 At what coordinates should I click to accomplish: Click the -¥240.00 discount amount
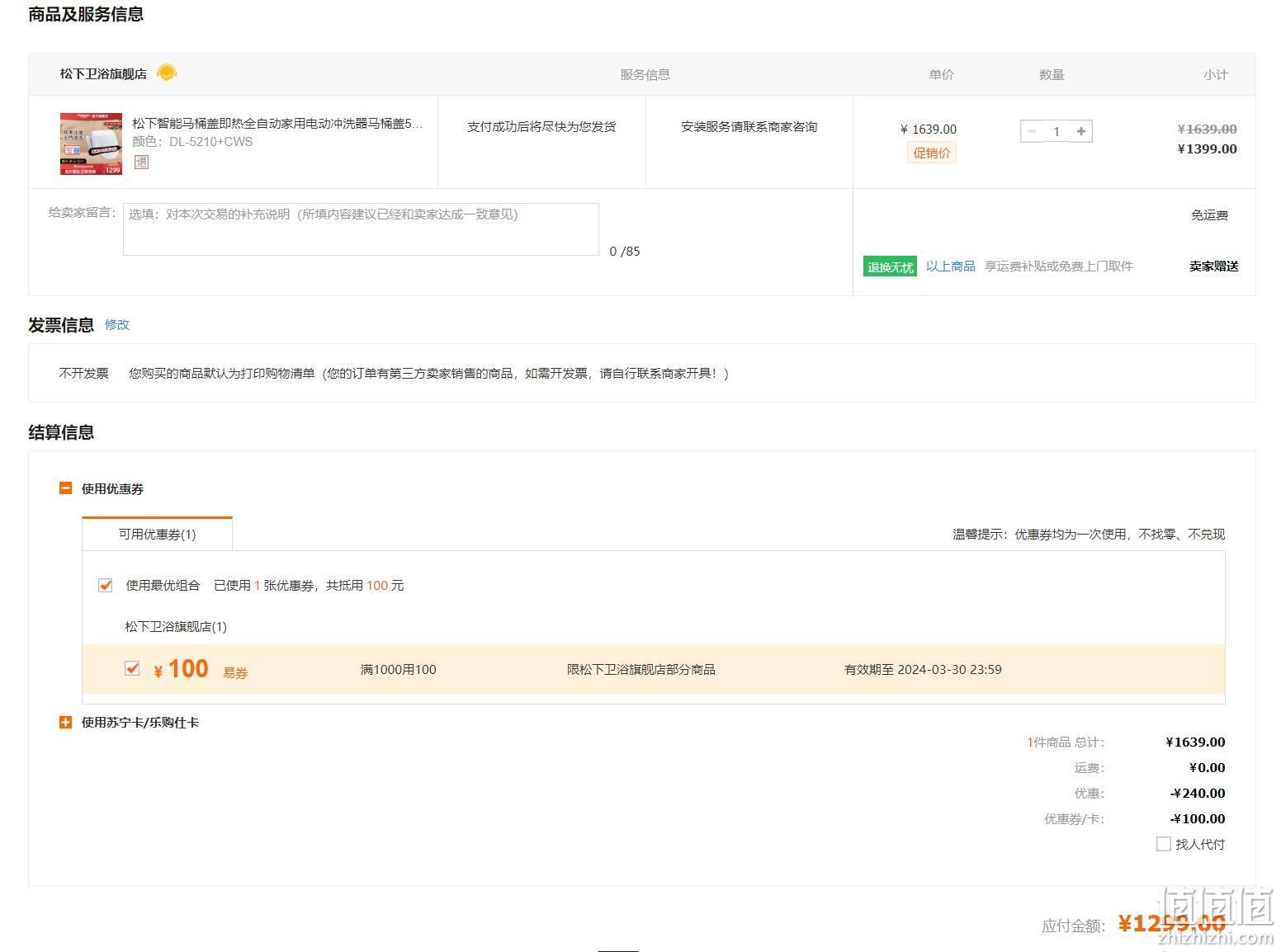point(1198,793)
